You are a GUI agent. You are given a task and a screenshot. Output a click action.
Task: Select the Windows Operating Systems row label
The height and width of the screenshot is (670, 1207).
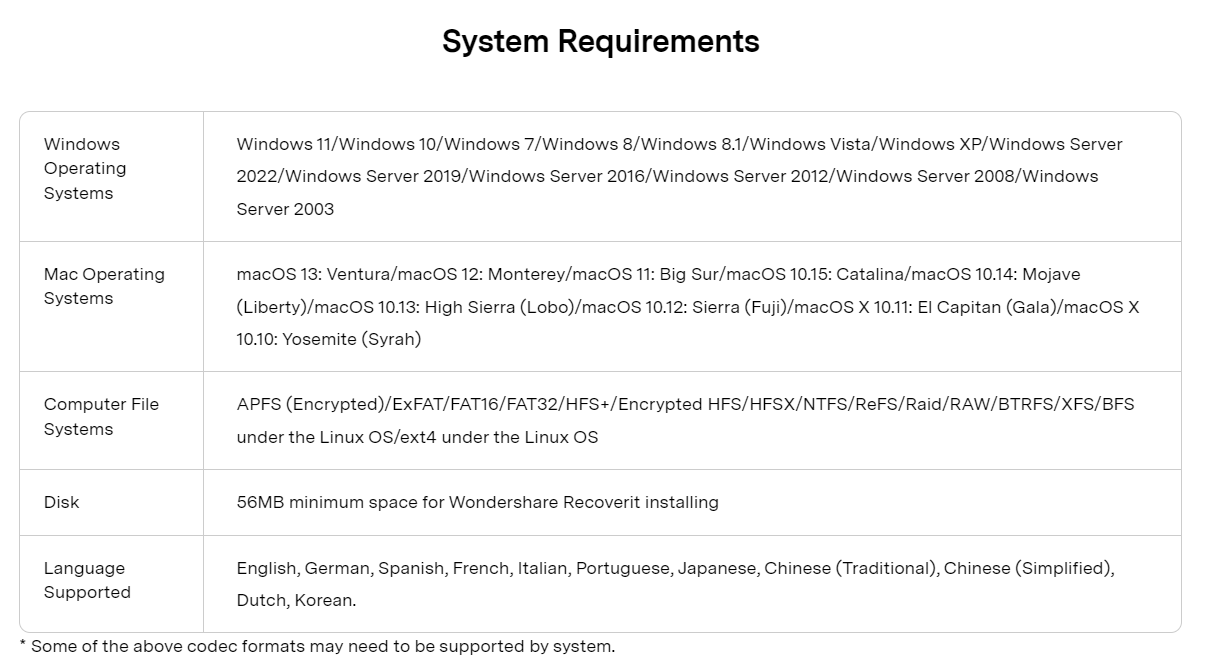pyautogui.click(x=85, y=168)
